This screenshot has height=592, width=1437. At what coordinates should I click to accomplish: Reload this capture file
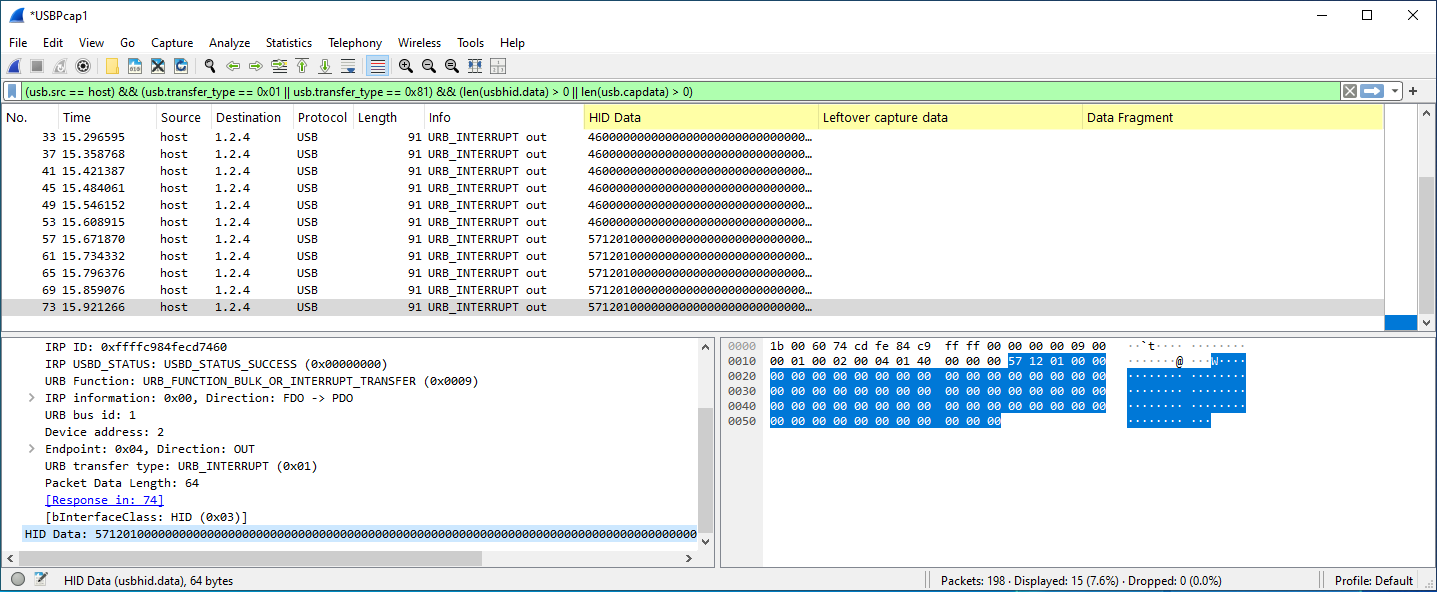182,66
